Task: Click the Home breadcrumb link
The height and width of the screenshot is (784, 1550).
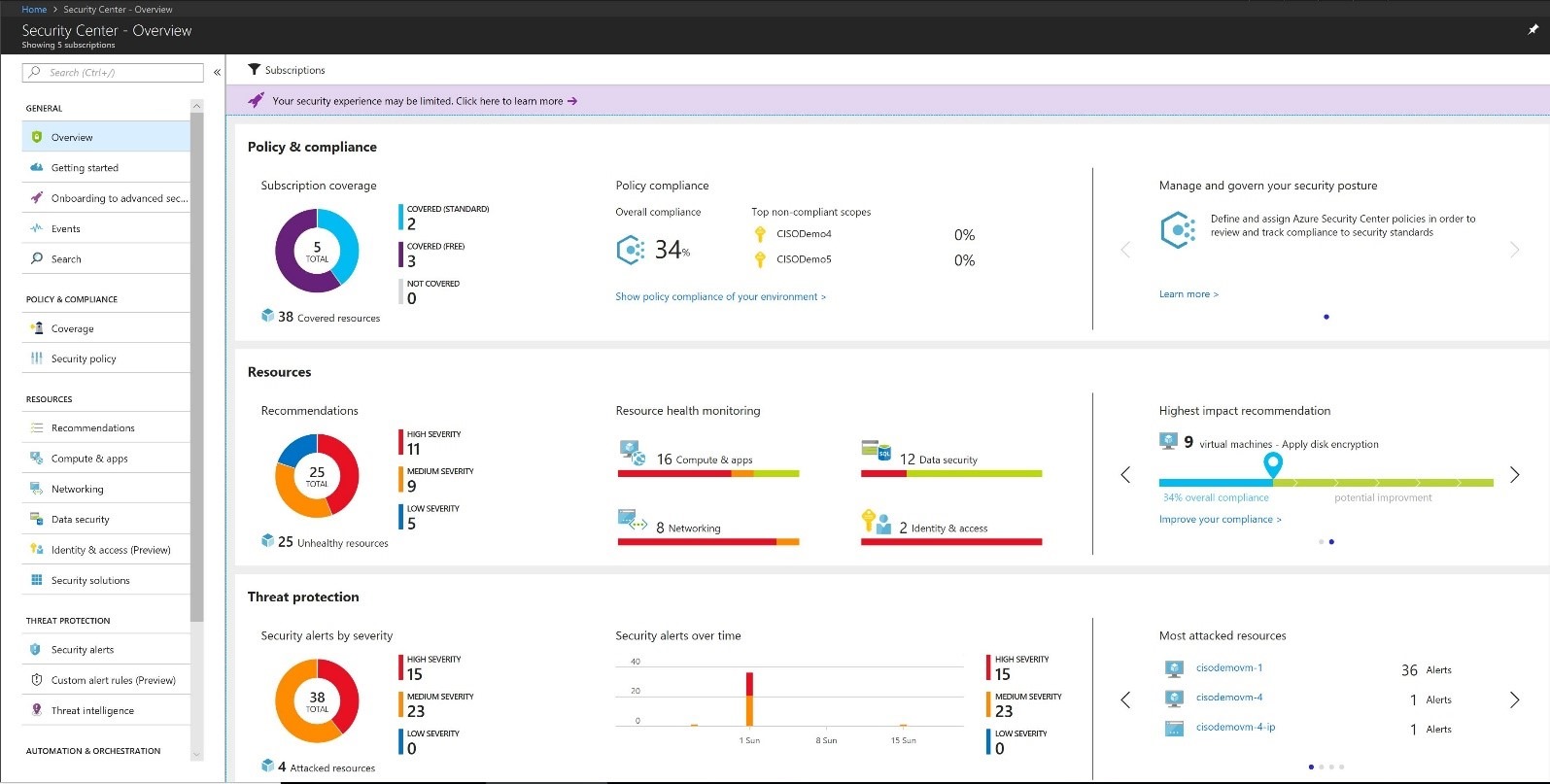Action: (x=34, y=9)
